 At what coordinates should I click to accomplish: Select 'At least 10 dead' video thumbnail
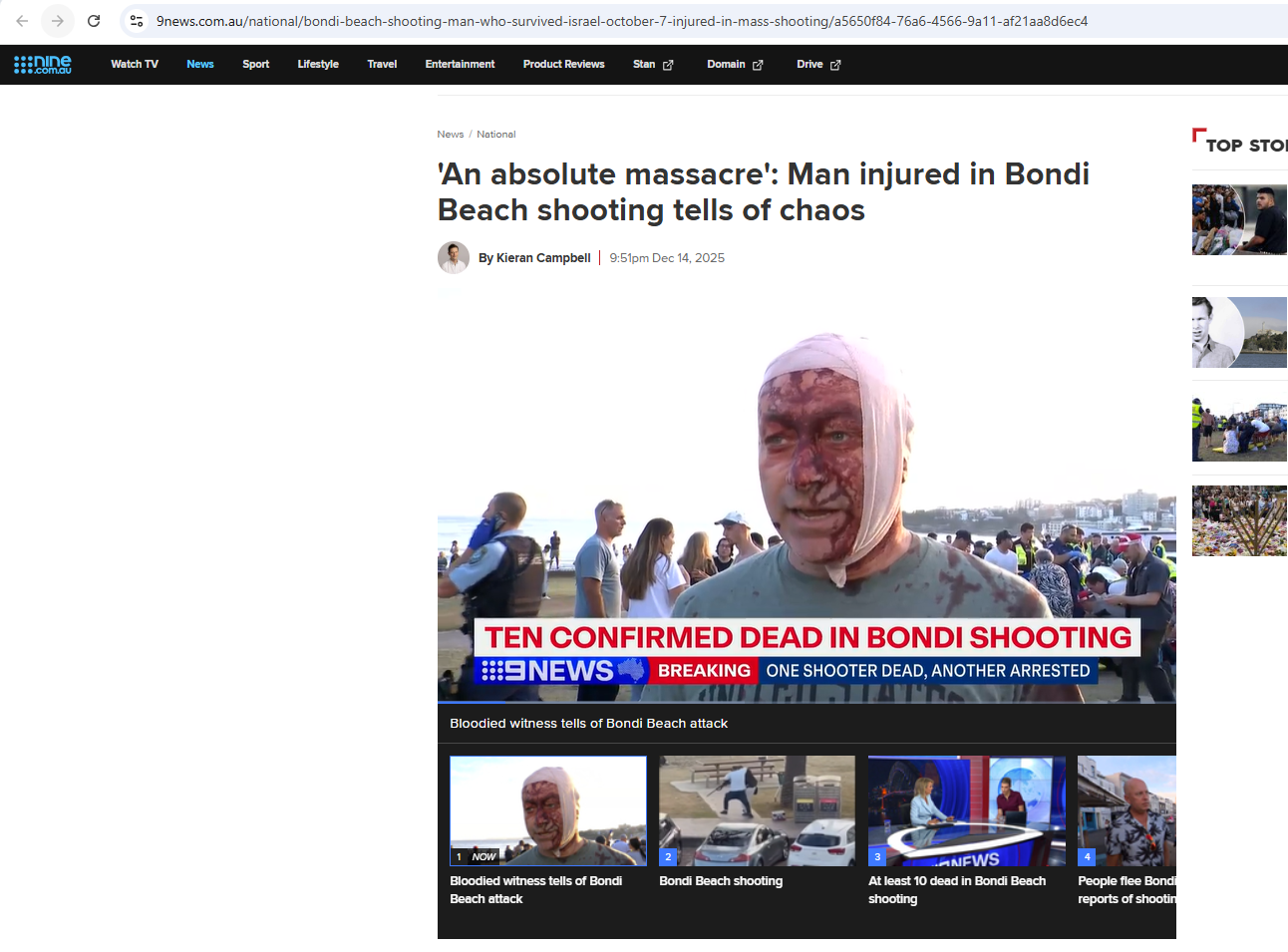[966, 810]
